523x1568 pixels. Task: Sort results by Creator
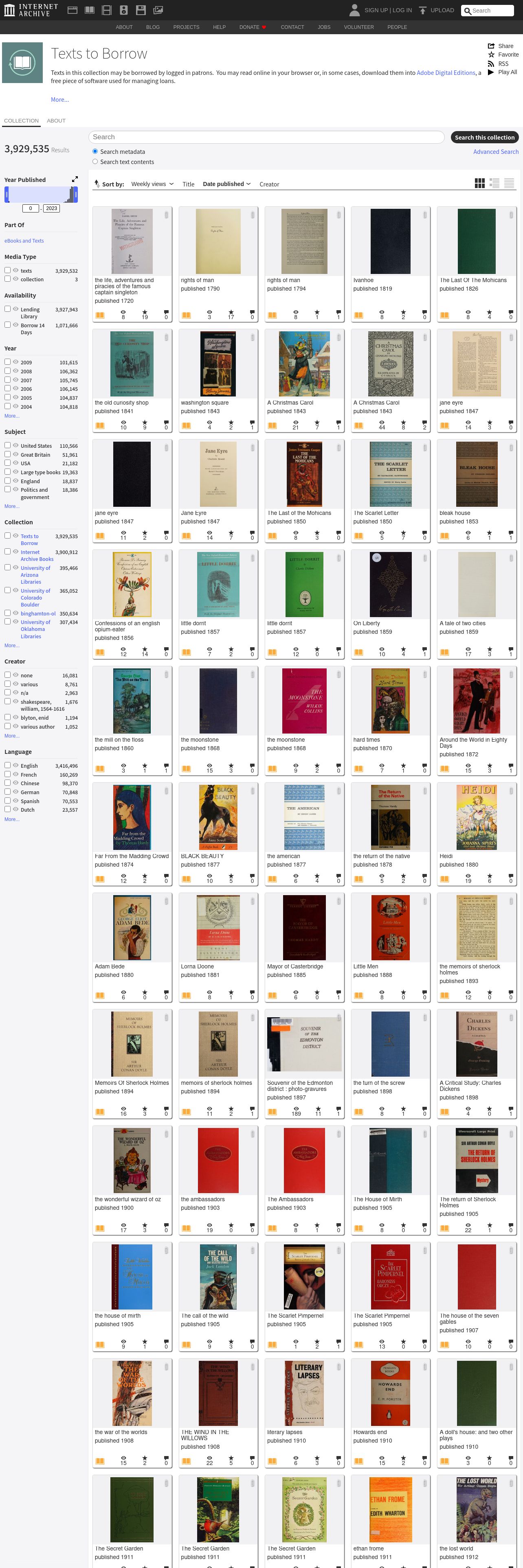pyautogui.click(x=269, y=184)
